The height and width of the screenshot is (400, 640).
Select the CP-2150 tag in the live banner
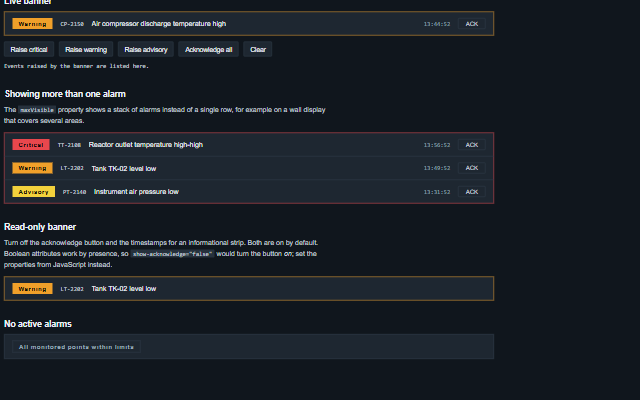(x=72, y=24)
